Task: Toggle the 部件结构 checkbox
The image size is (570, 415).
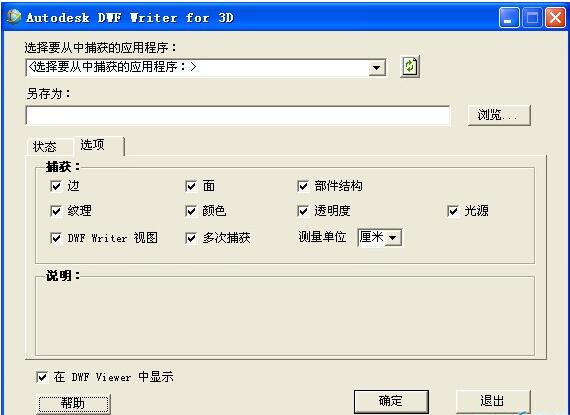Action: [x=303, y=186]
